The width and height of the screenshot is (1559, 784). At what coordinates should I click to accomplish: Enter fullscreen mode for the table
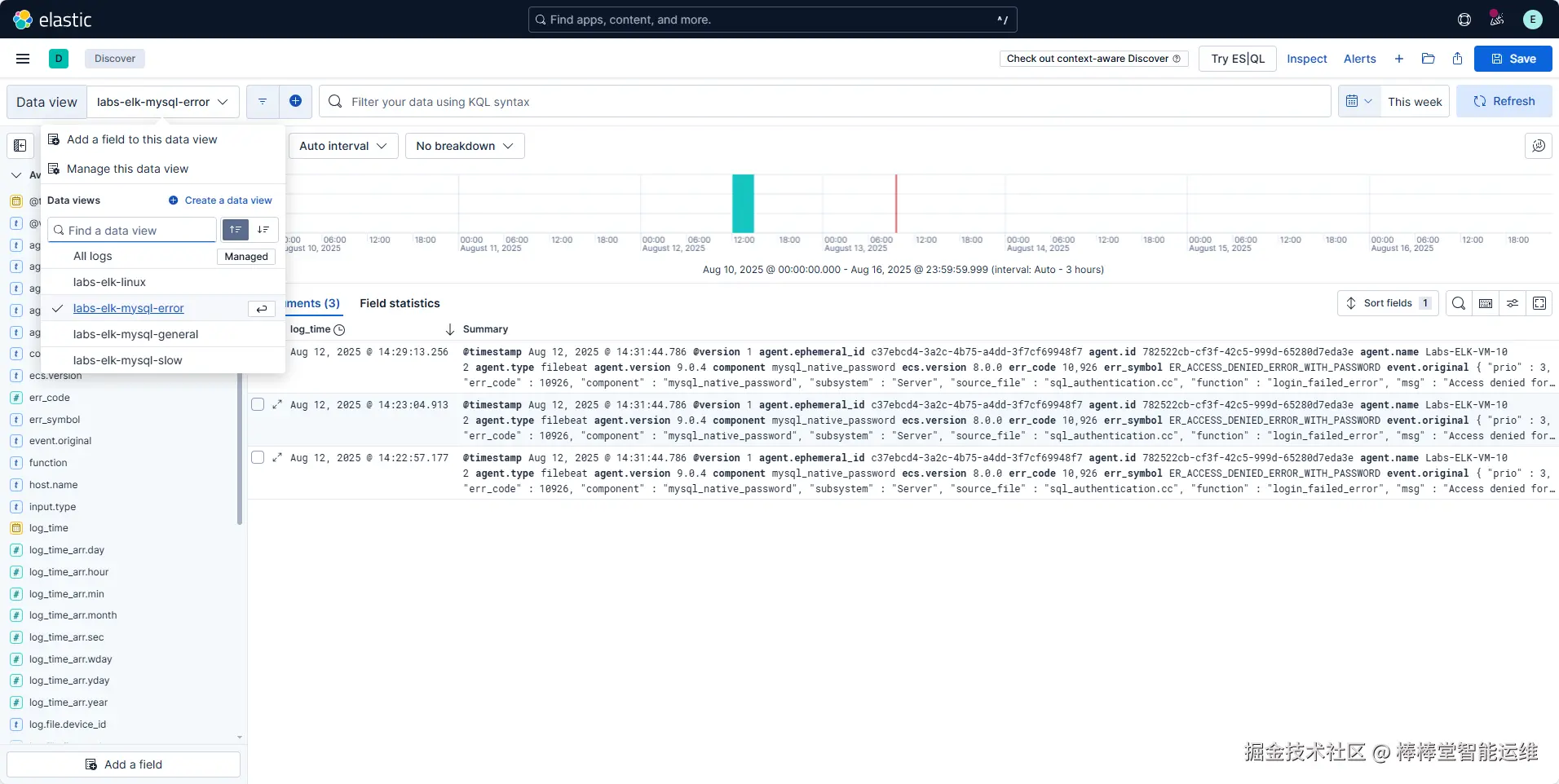click(1539, 303)
